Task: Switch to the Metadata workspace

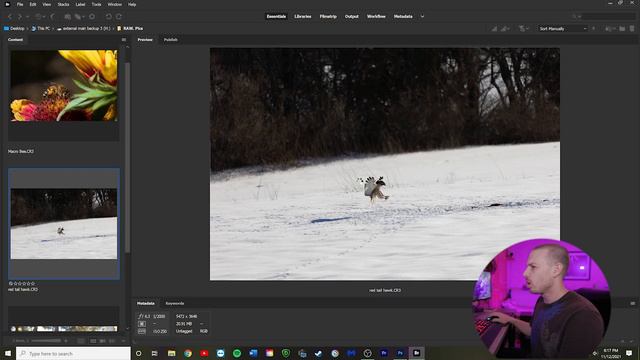Action: (403, 17)
